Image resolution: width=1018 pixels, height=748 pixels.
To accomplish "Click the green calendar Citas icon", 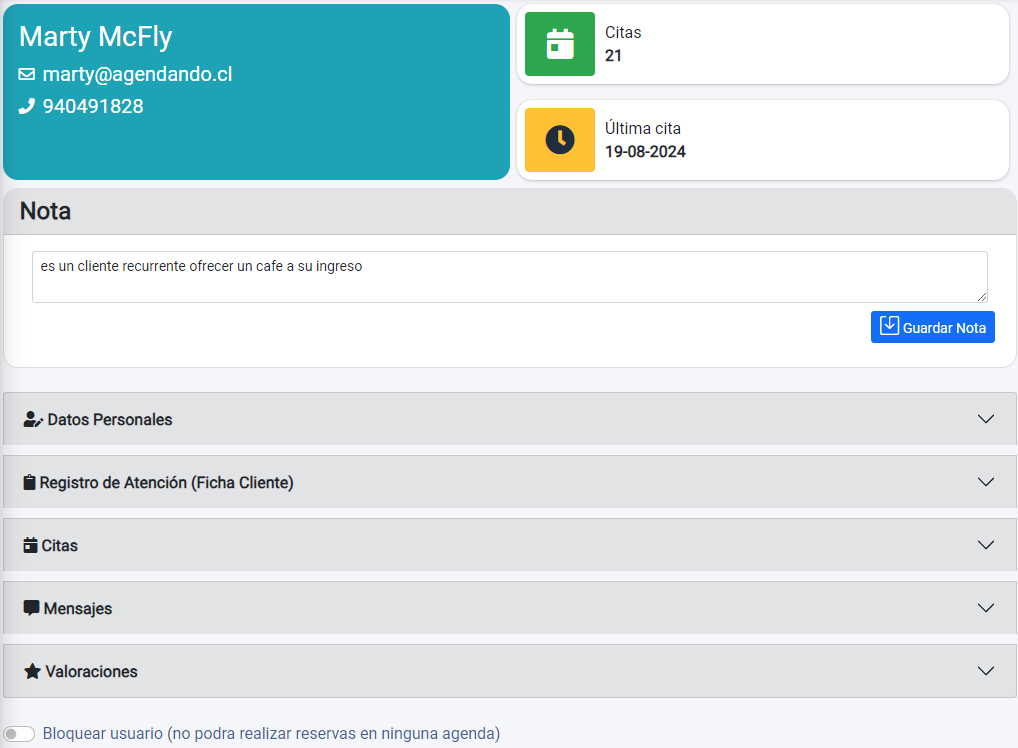I will (x=560, y=44).
